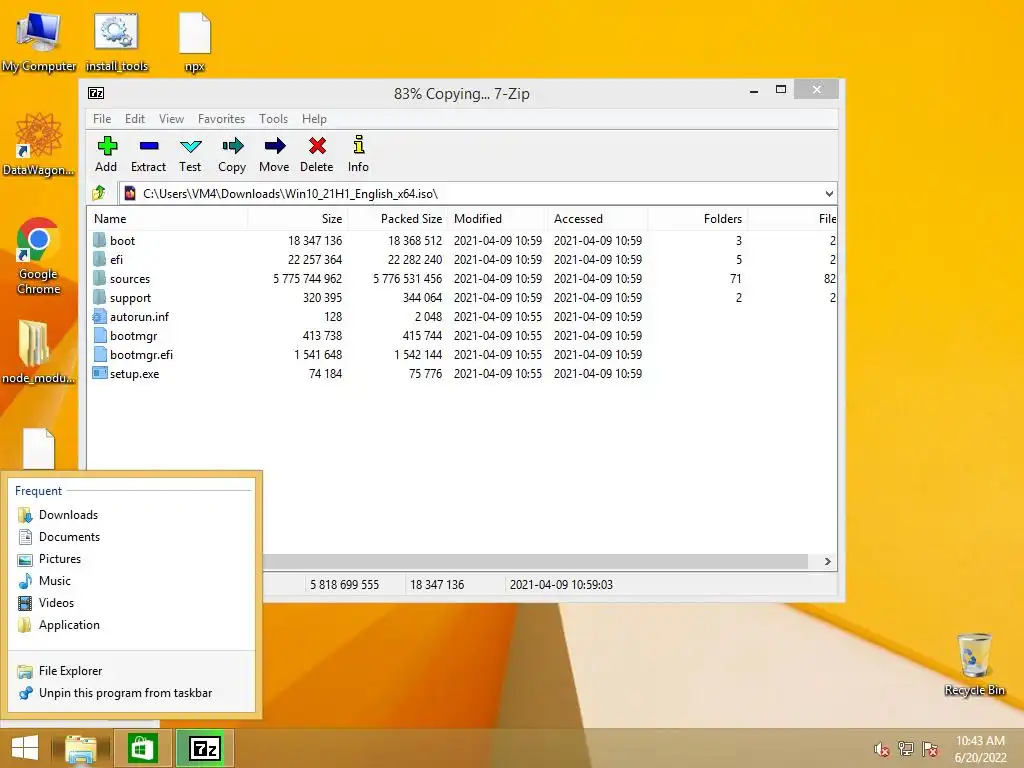Click the 7z window title icon

[96, 93]
